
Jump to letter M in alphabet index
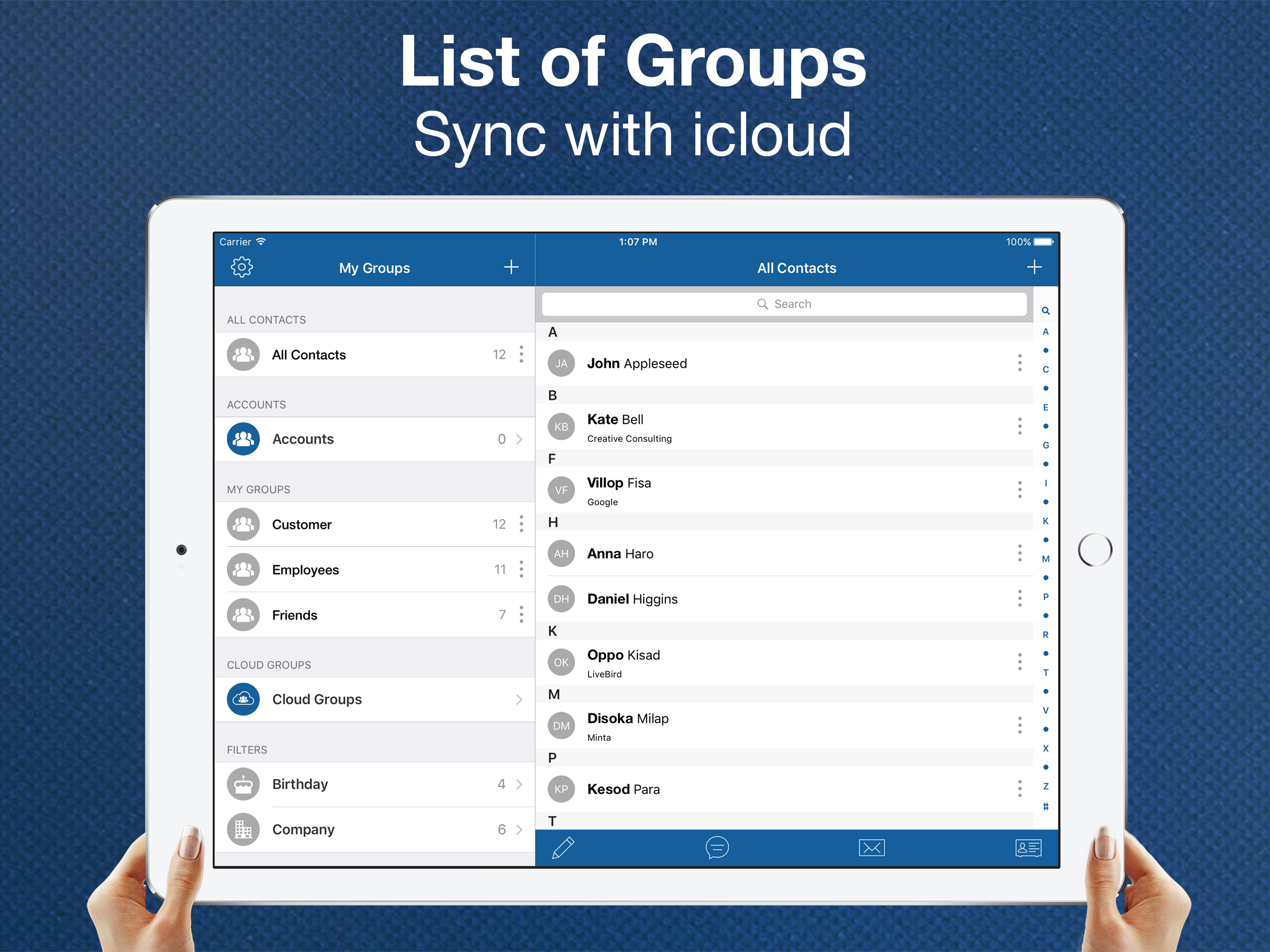(x=1045, y=559)
